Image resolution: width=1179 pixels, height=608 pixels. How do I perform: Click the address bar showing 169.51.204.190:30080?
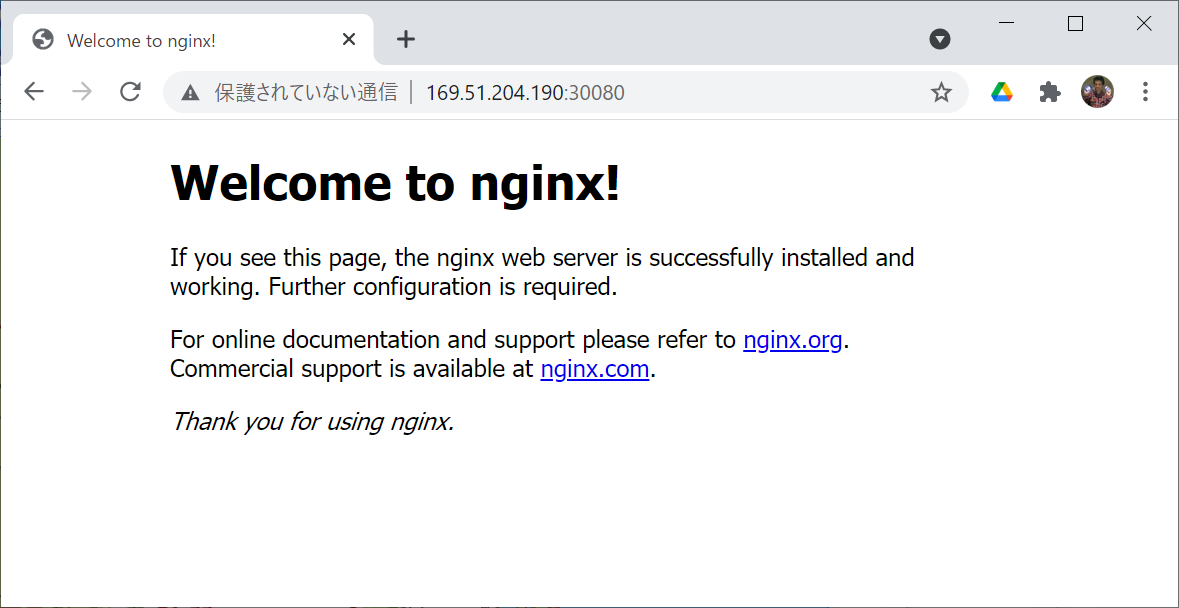click(x=566, y=92)
